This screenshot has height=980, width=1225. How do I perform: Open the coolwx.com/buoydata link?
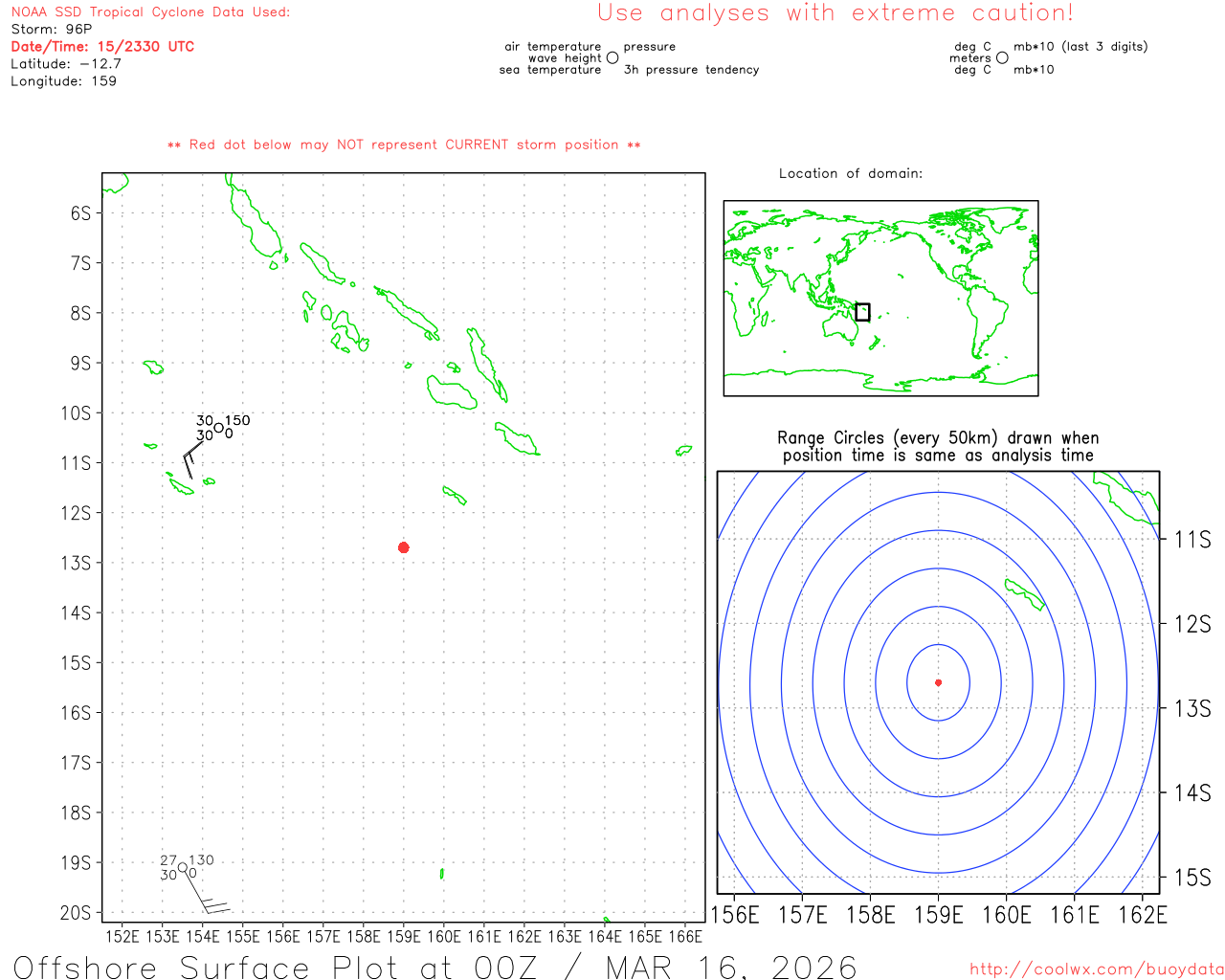(1096, 969)
